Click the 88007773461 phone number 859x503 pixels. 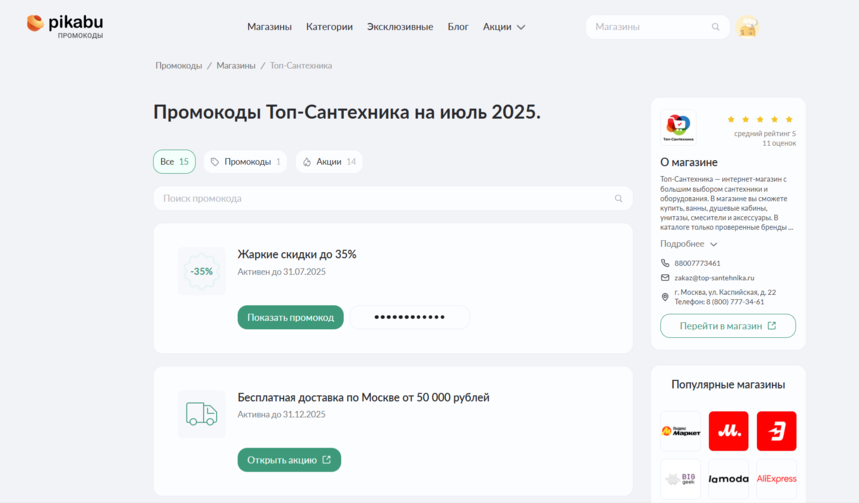[x=697, y=263]
